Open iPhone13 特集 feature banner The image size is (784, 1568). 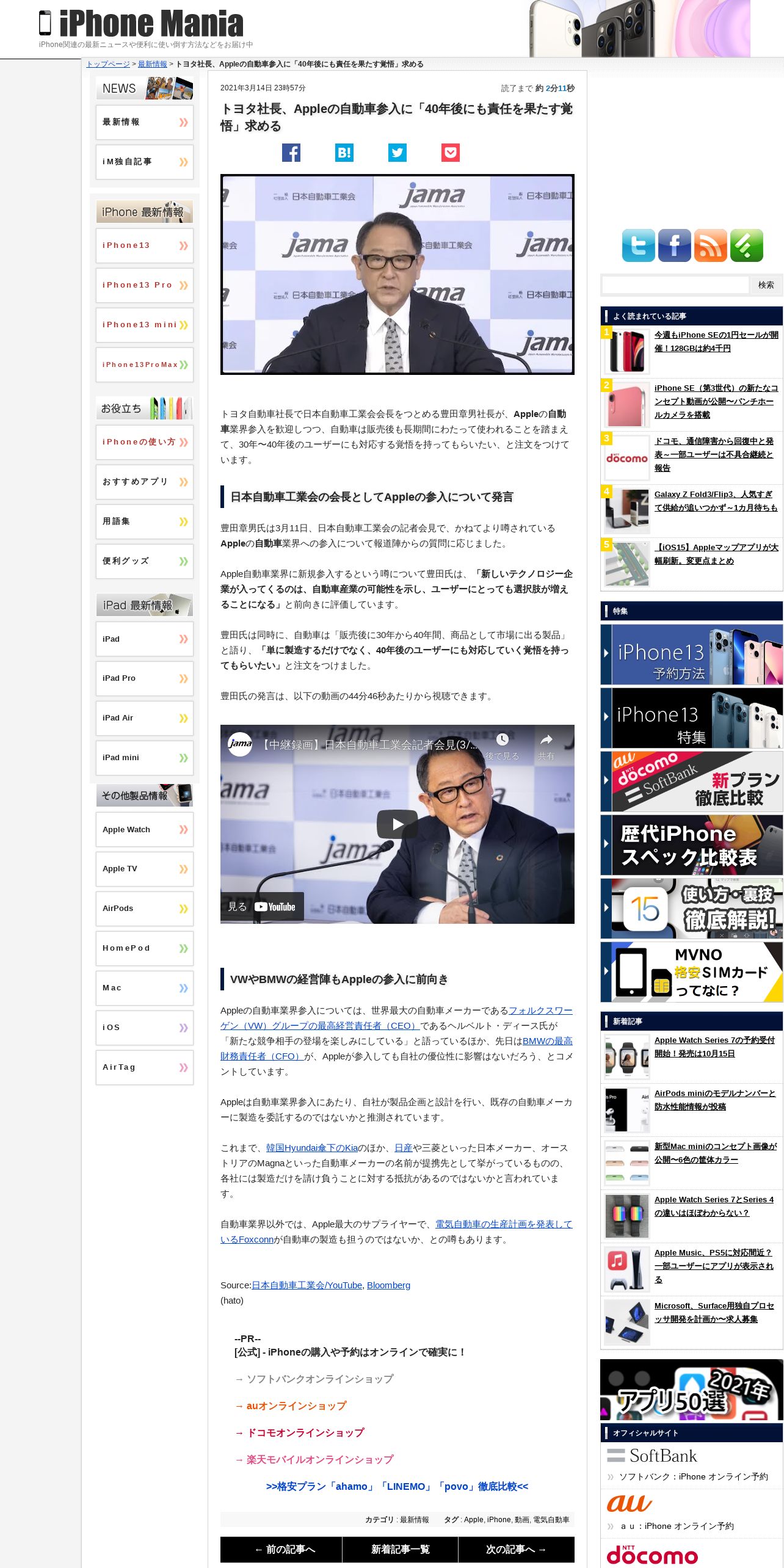692,718
